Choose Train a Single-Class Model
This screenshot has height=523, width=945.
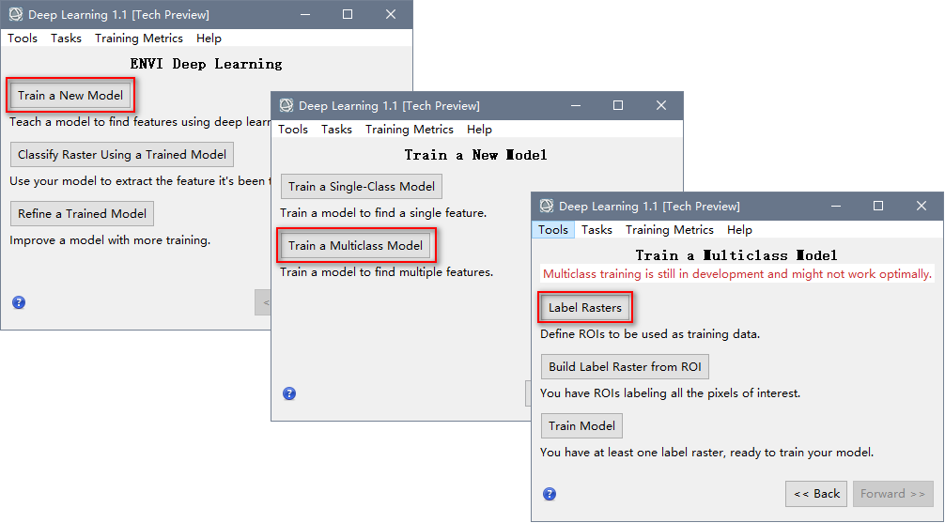(x=362, y=186)
